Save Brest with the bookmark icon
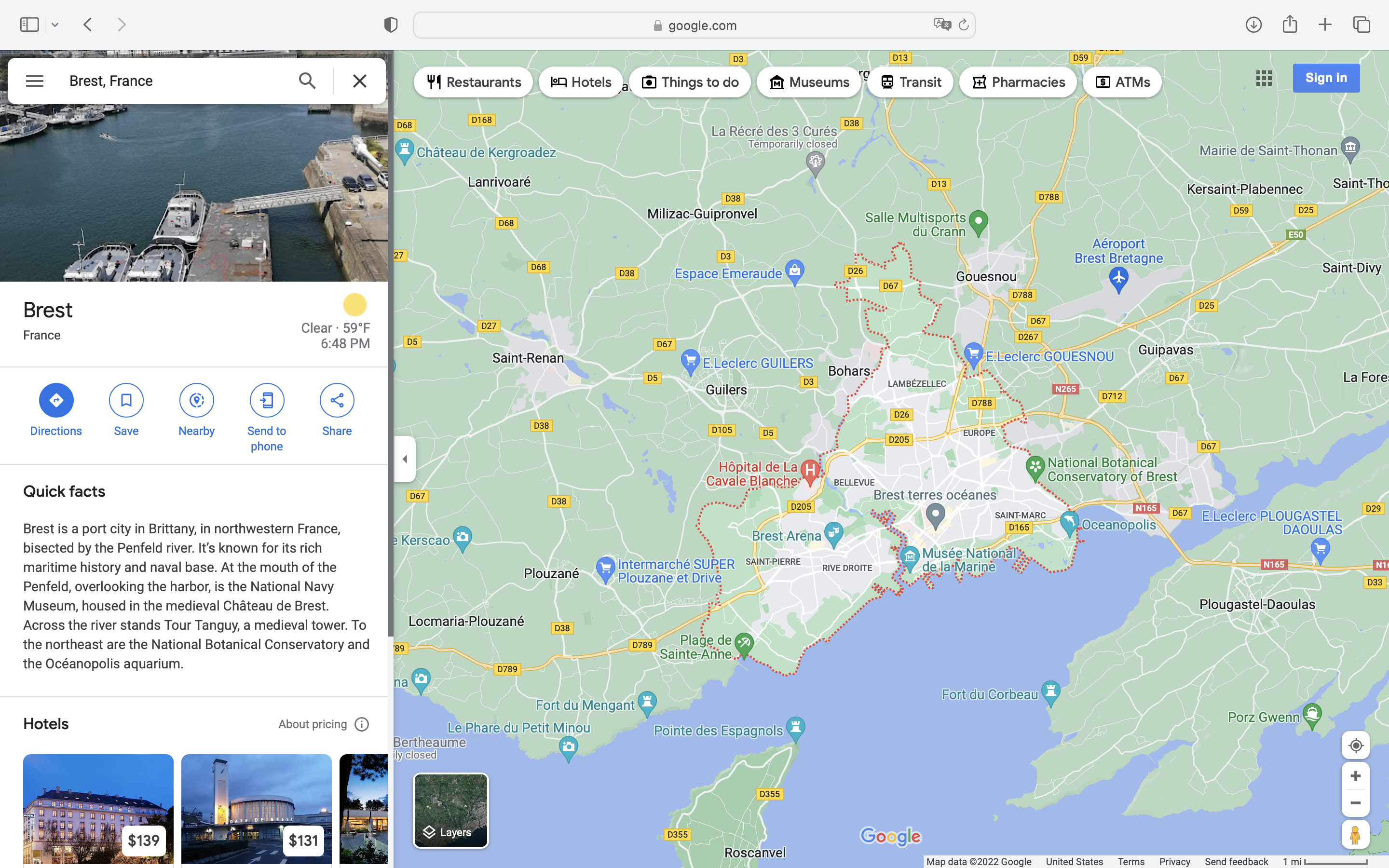1389x868 pixels. pyautogui.click(x=126, y=400)
